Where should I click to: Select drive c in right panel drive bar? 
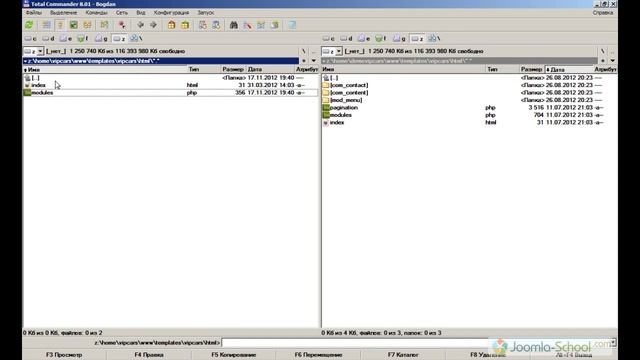coord(329,38)
